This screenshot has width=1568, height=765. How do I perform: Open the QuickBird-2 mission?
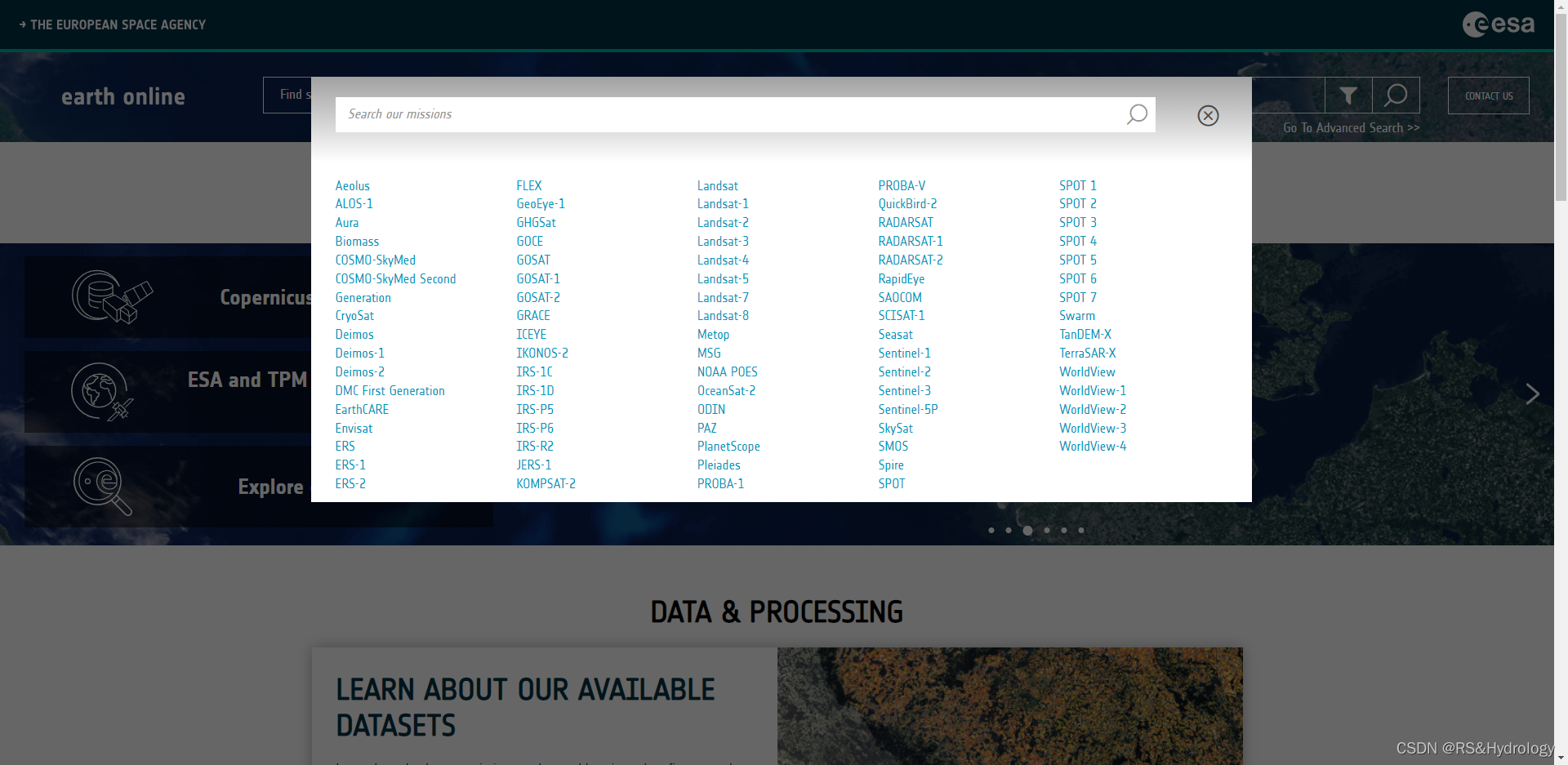point(907,204)
